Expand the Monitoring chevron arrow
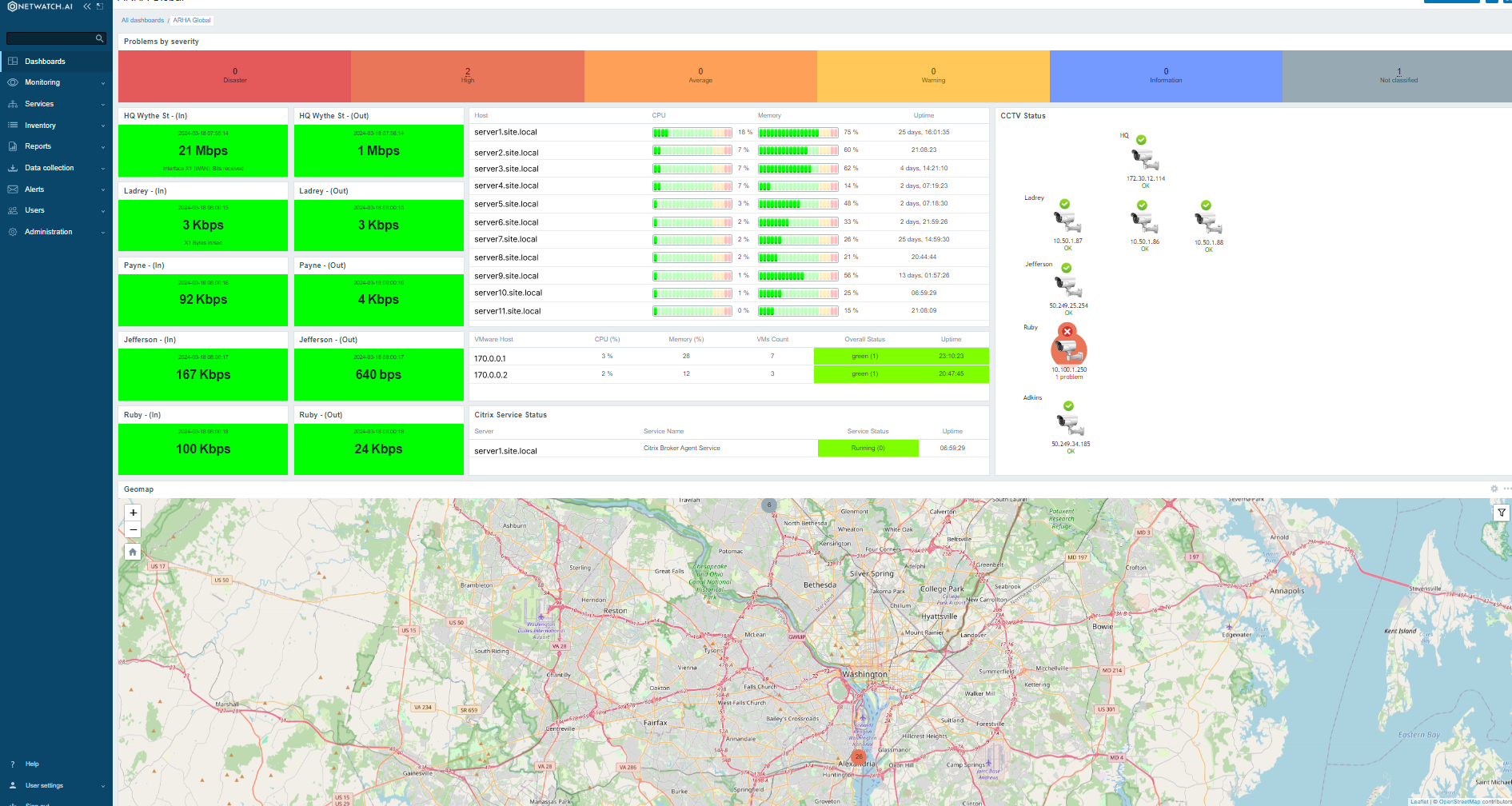The height and width of the screenshot is (806, 1512). (x=103, y=83)
